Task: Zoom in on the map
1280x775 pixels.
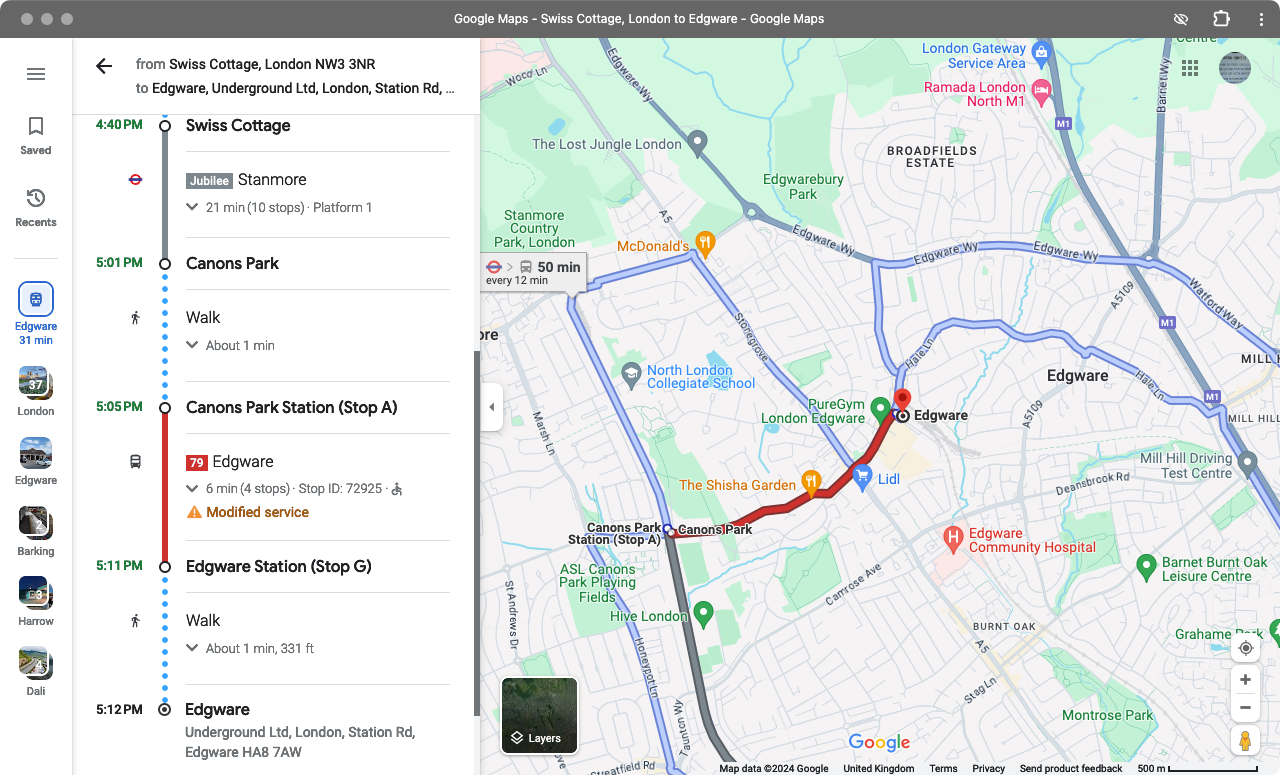Action: click(x=1245, y=680)
